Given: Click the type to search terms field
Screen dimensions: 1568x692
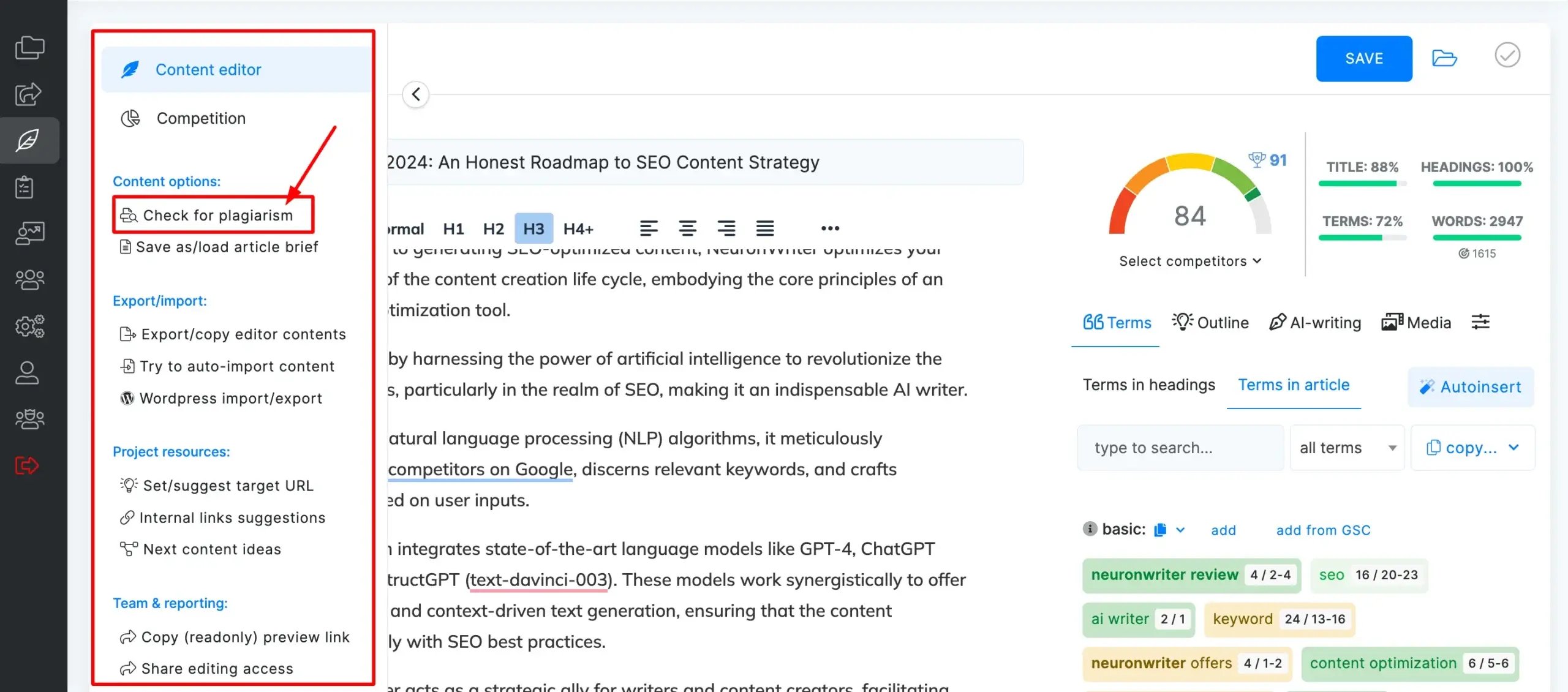Looking at the screenshot, I should [x=1180, y=448].
